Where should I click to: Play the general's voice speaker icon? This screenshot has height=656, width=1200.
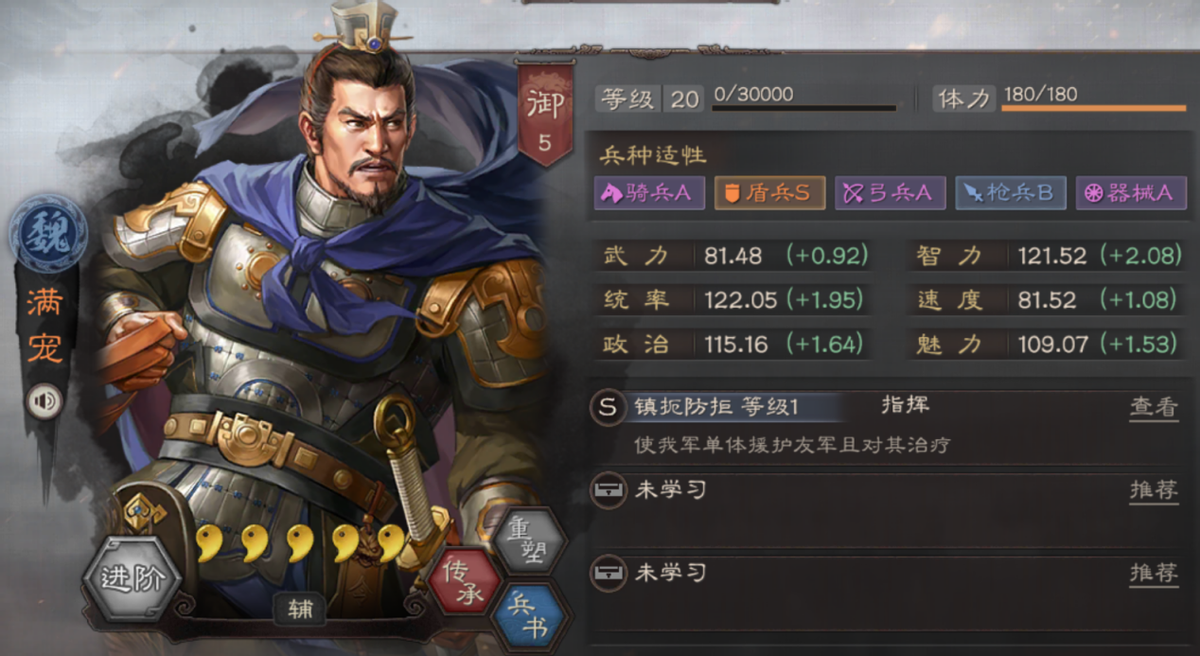(x=43, y=402)
